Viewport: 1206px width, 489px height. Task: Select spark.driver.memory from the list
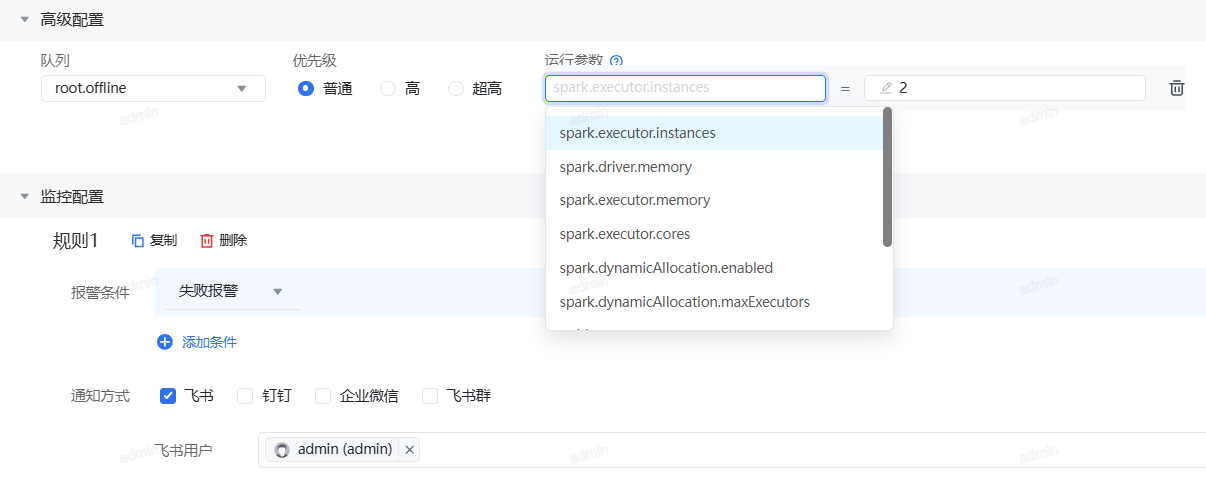pos(625,167)
